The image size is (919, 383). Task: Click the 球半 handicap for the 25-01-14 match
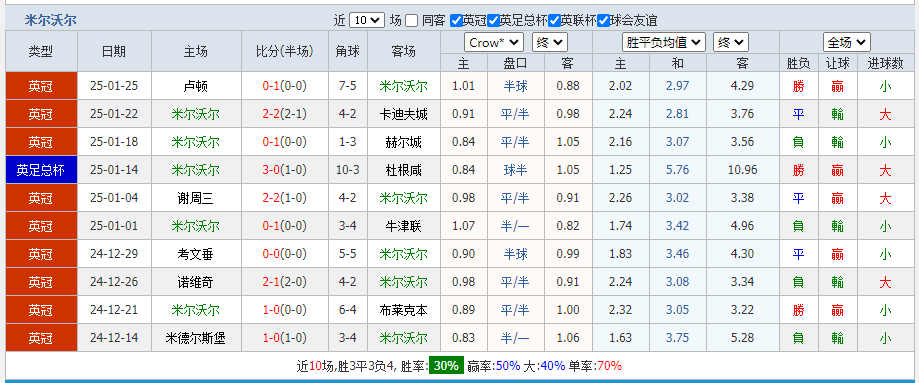click(x=515, y=170)
